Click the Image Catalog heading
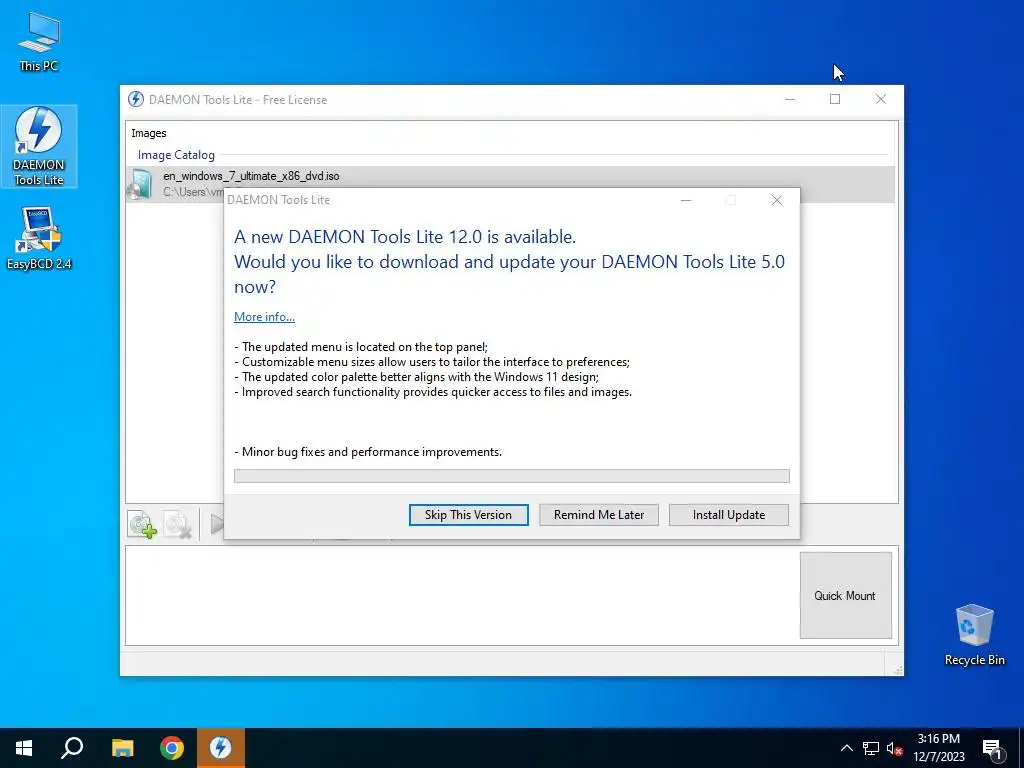Screen dimensions: 1024x768 pyautogui.click(x=176, y=155)
